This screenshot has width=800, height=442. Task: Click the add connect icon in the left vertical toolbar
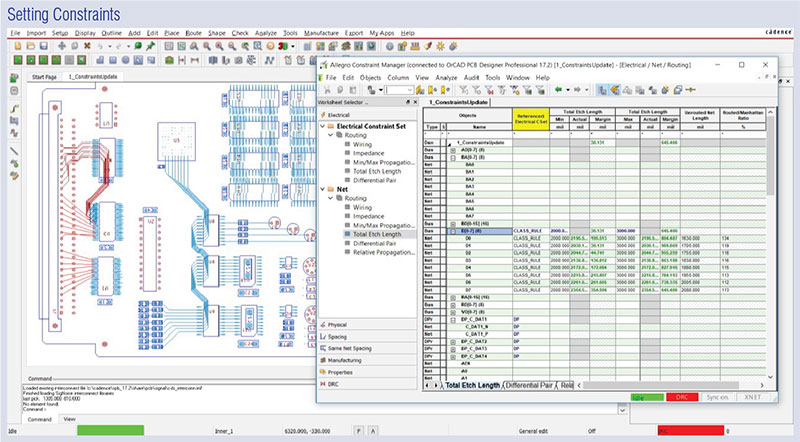coord(14,108)
